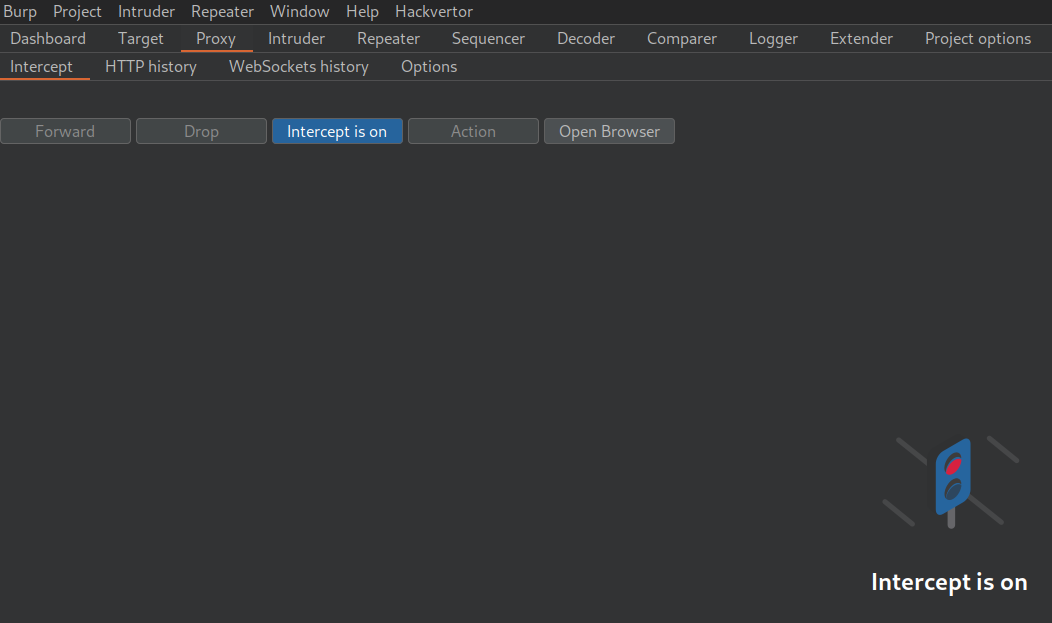Viewport: 1052px width, 623px height.
Task: Click the Open Browser button
Action: click(609, 131)
